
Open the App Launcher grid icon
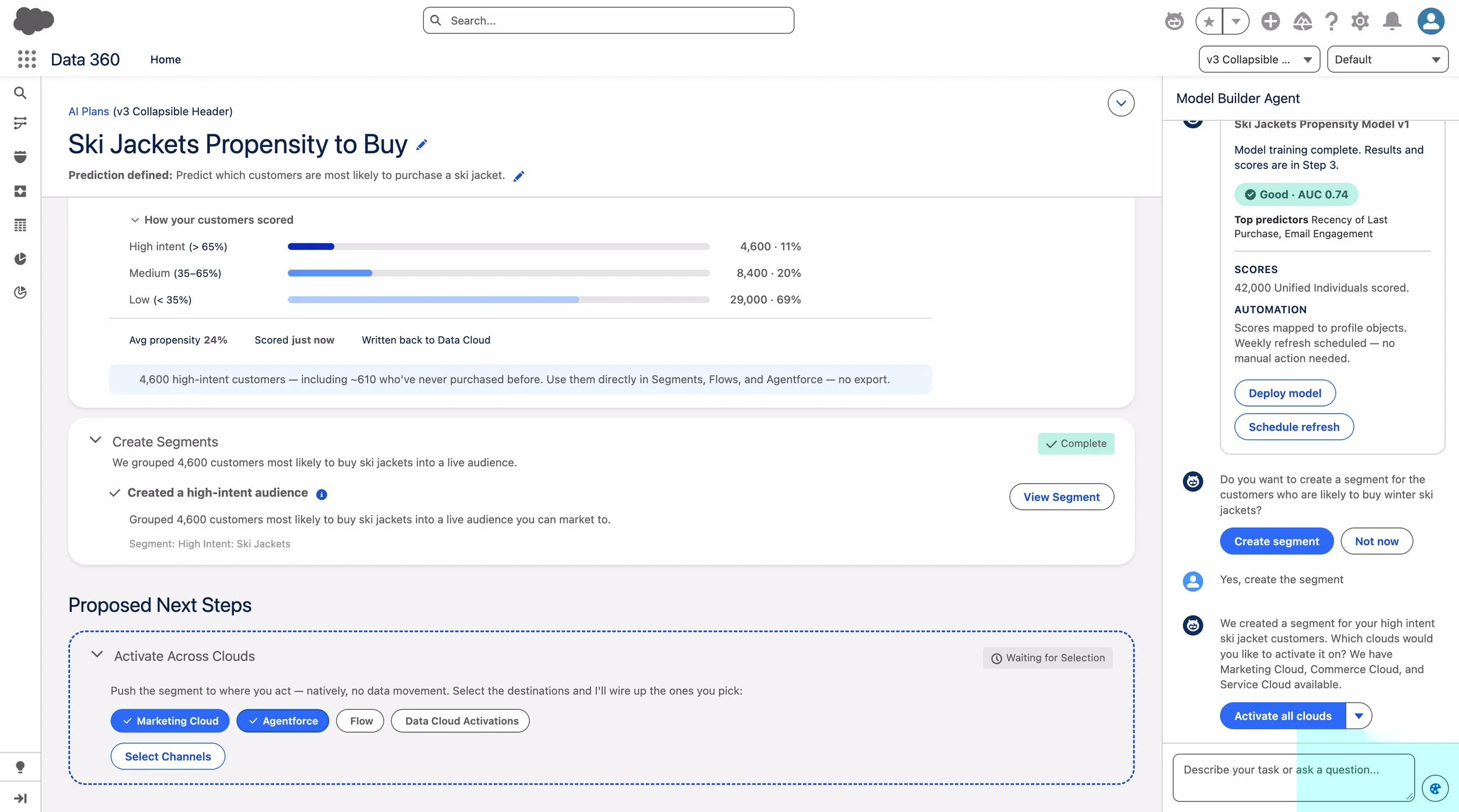point(27,59)
